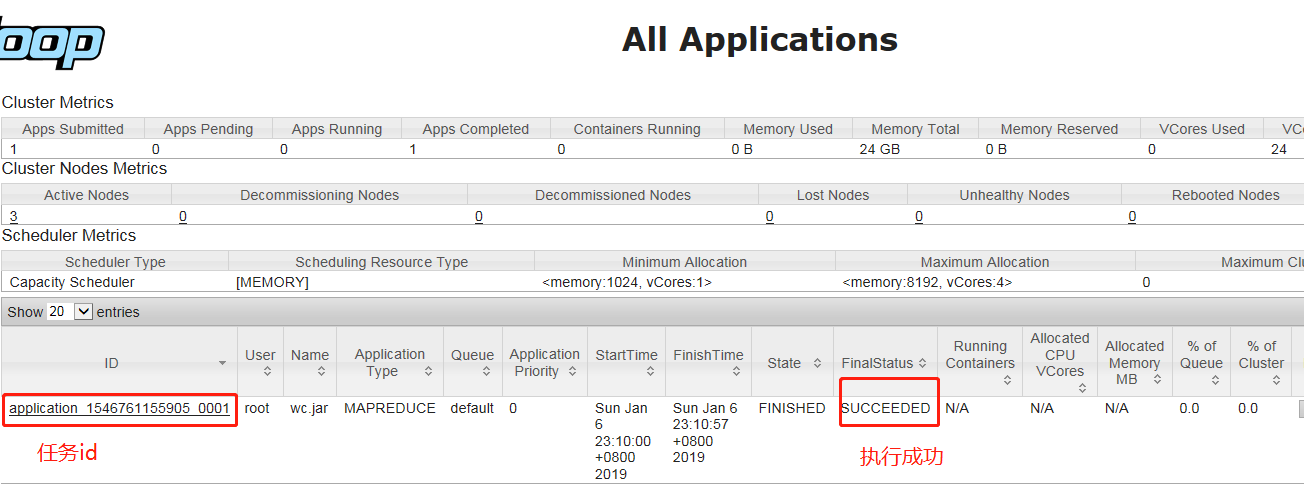The width and height of the screenshot is (1304, 484).
Task: Sort table by Allocated Memory MB column
Action: (1135, 363)
